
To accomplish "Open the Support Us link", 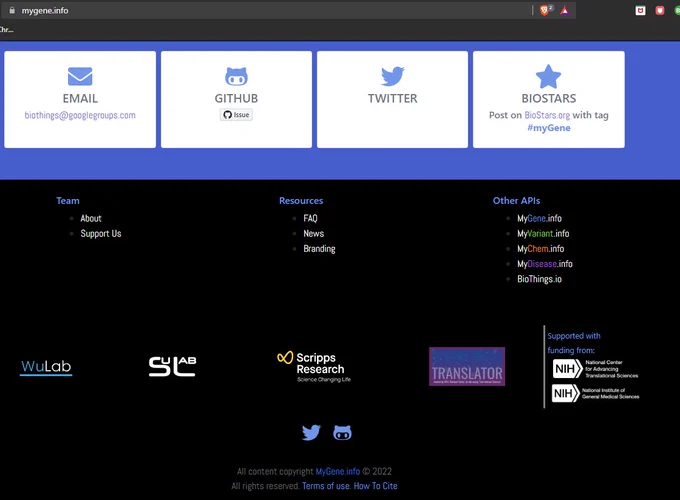I will pyautogui.click(x=101, y=234).
